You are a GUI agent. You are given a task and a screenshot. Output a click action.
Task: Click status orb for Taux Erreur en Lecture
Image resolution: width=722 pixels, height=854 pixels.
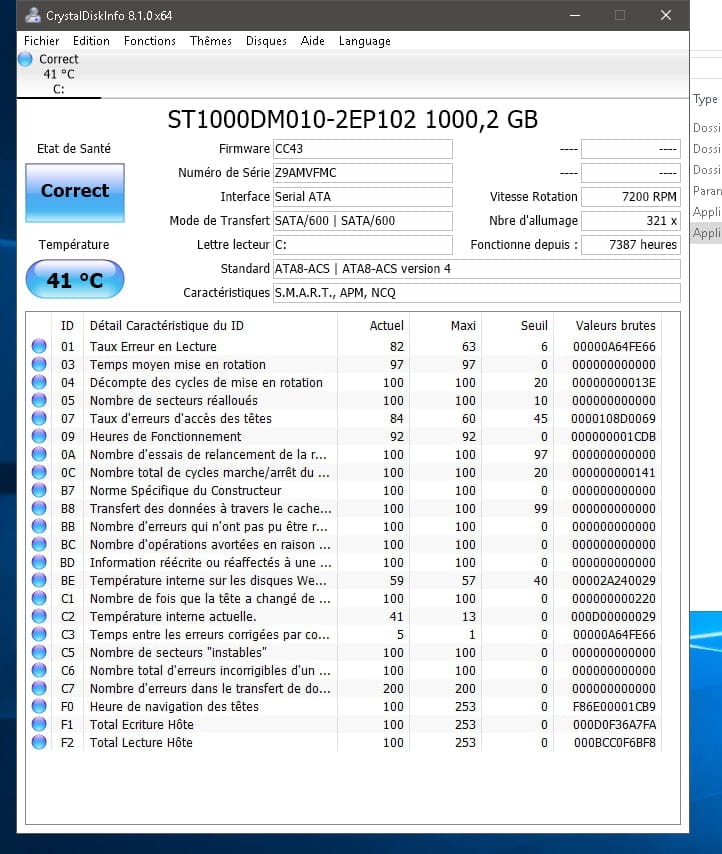[39, 346]
